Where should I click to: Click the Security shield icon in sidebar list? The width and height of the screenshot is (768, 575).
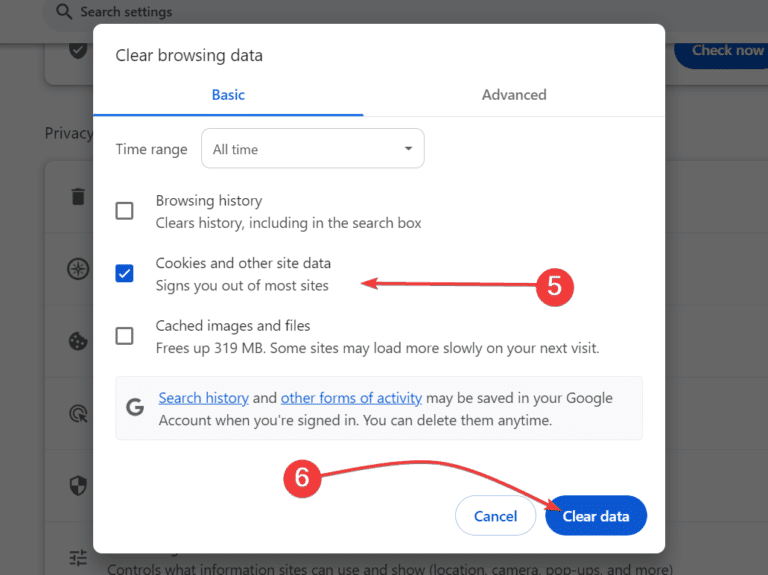tap(78, 485)
